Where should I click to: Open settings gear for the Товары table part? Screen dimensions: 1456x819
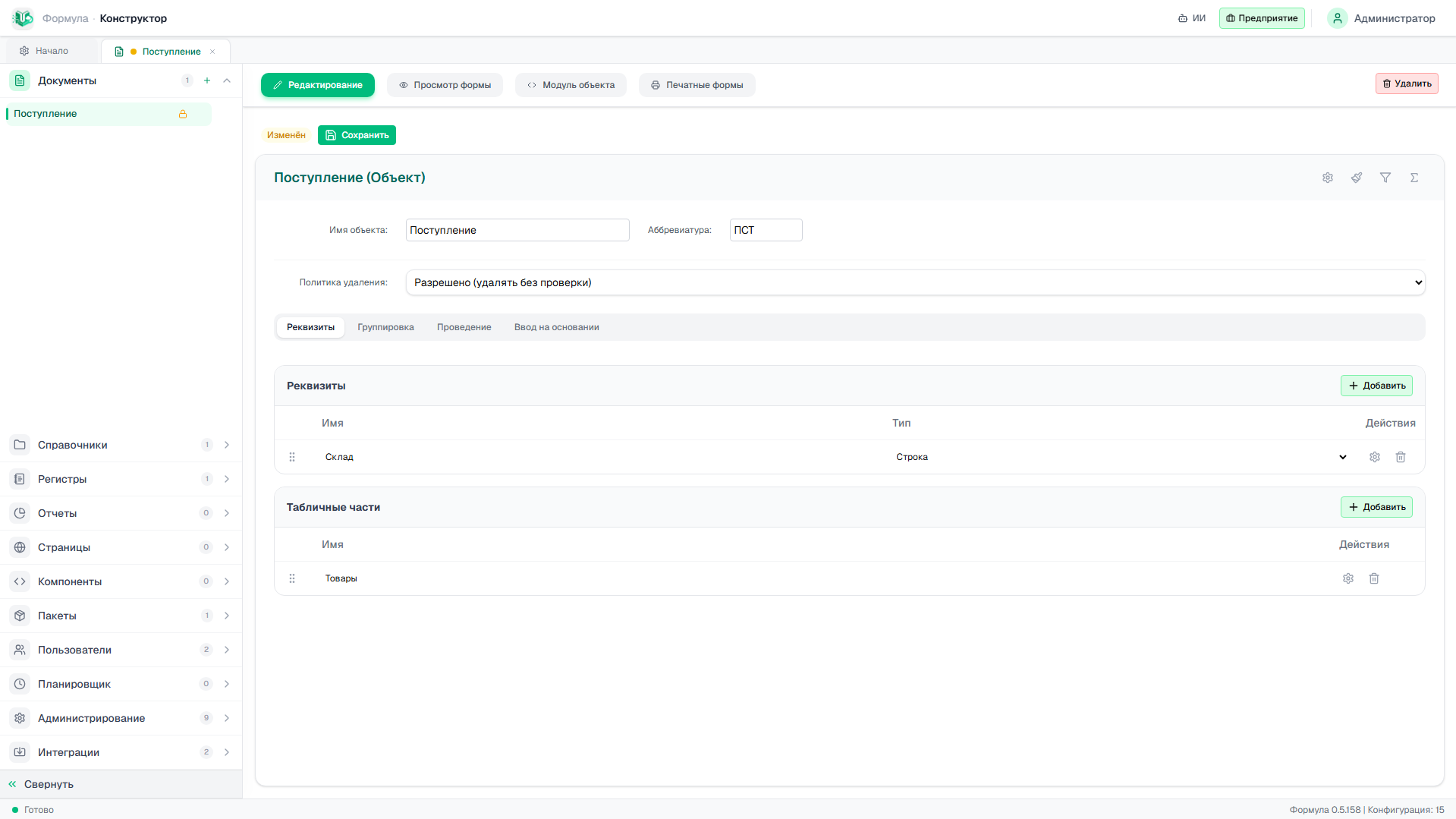[1348, 578]
